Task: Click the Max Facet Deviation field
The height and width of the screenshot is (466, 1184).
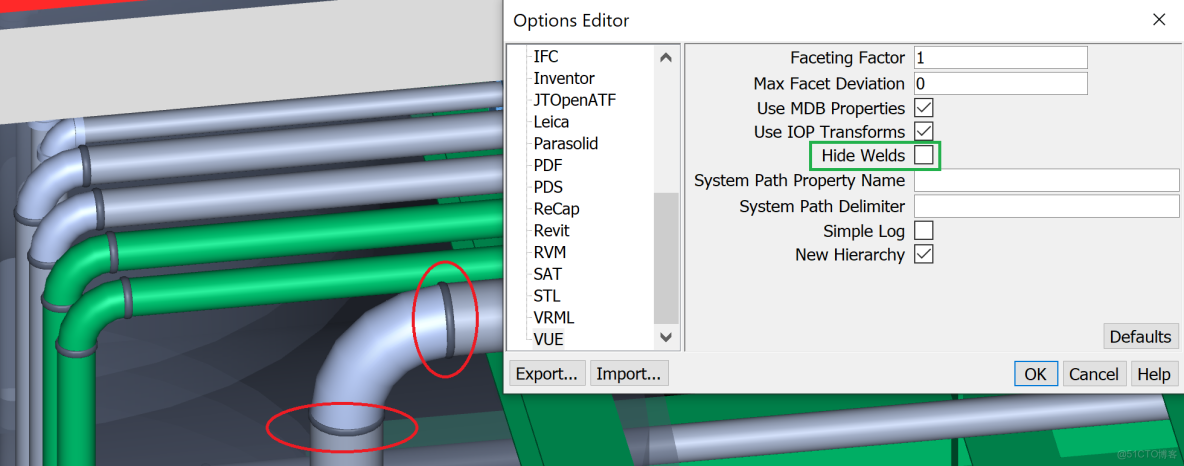Action: click(x=1001, y=83)
